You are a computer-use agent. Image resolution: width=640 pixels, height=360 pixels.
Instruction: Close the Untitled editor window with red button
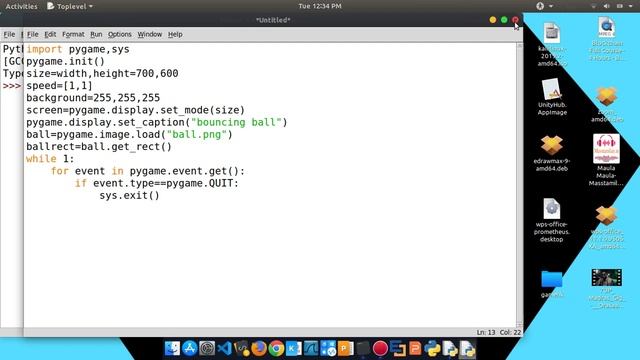pyautogui.click(x=516, y=20)
